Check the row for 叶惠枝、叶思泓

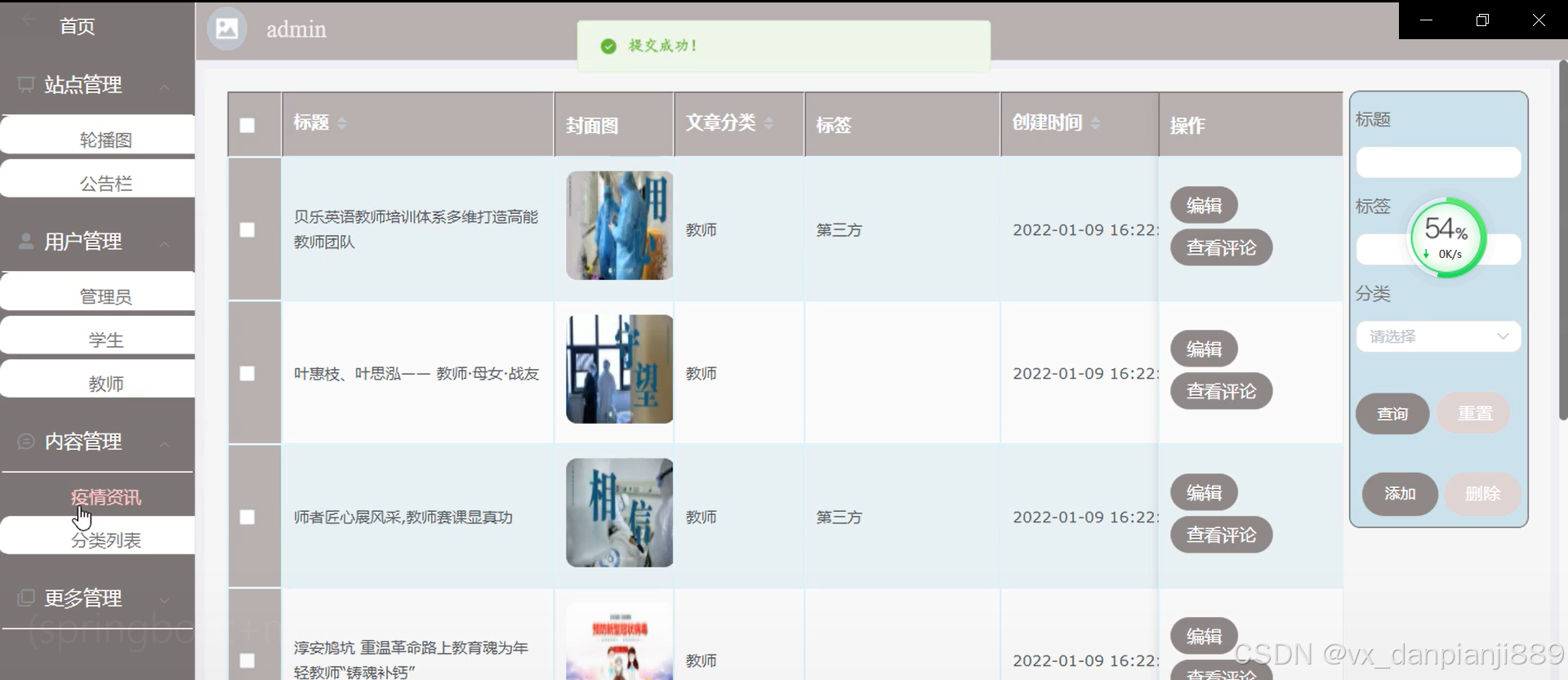pos(247,374)
